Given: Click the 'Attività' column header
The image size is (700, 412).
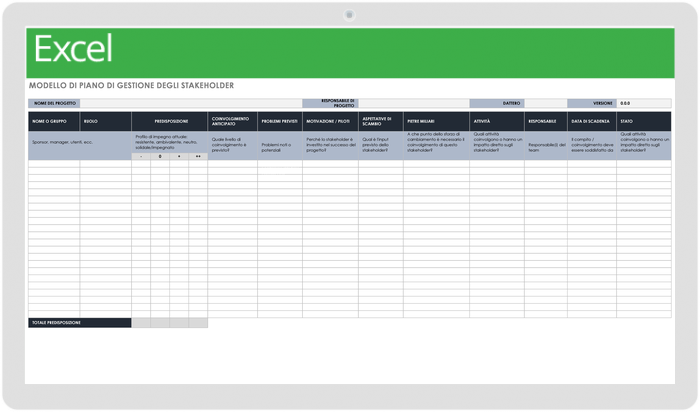Looking at the screenshot, I should click(497, 121).
